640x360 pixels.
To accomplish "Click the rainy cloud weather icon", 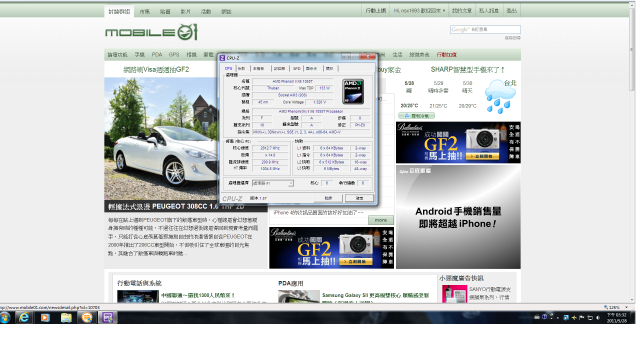I will point(499,97).
